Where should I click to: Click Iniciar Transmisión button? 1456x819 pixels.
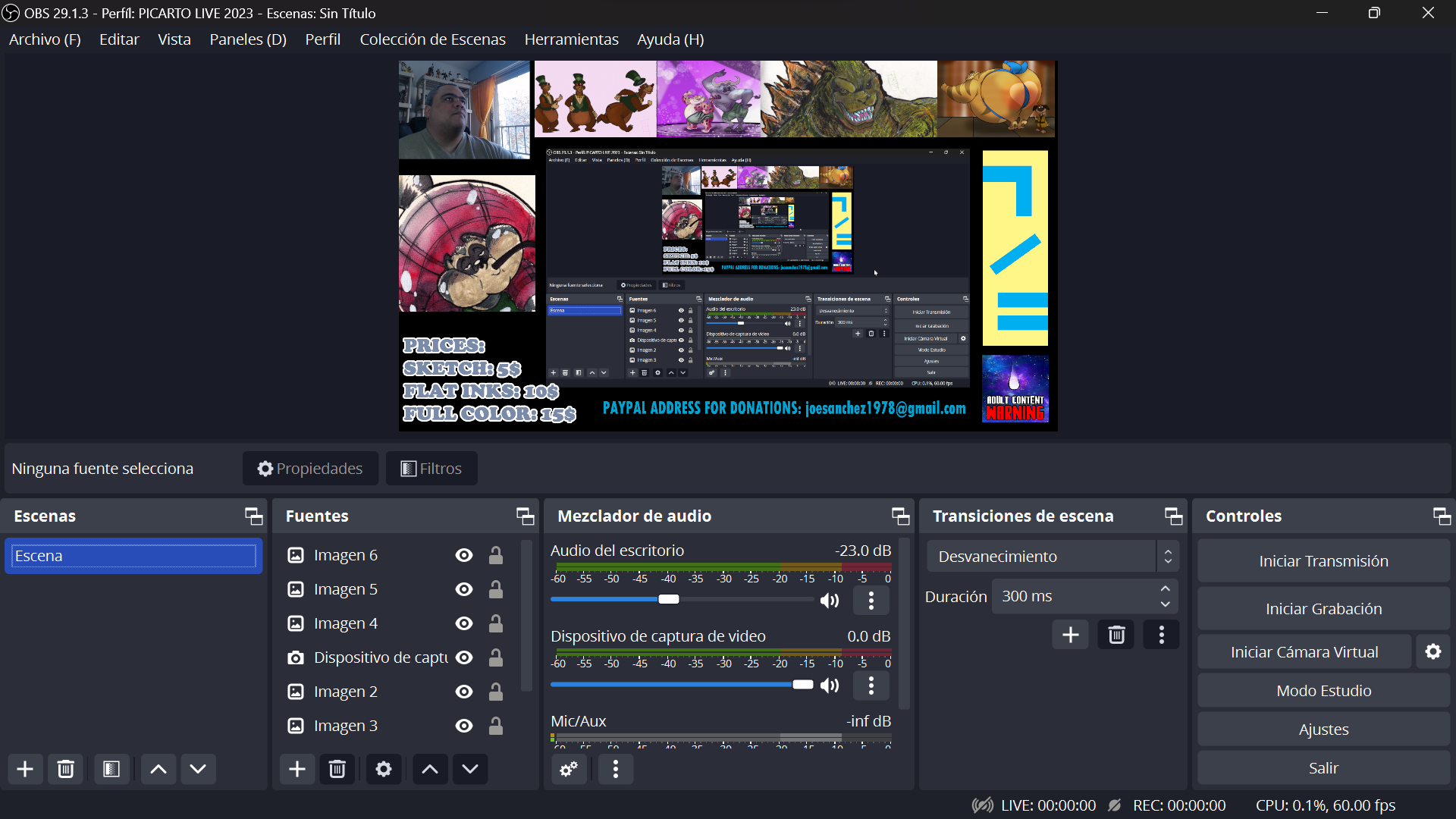[x=1323, y=561]
